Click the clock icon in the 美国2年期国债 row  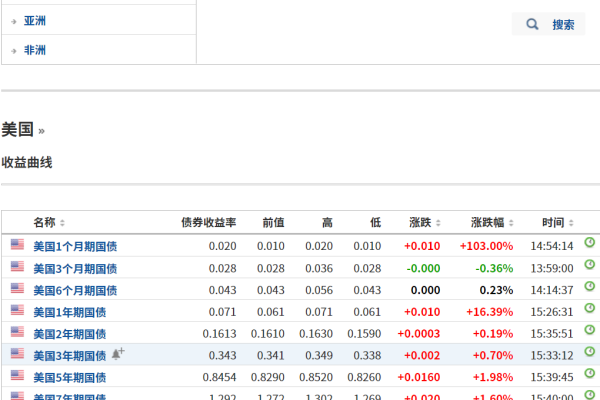[589, 331]
